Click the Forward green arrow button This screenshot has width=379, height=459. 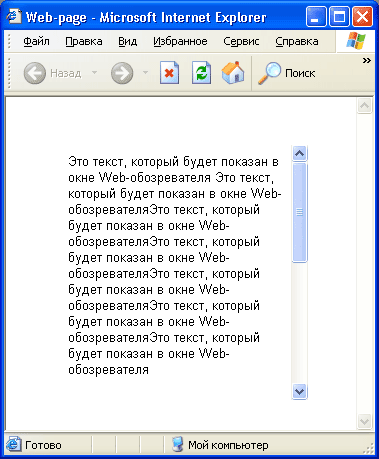pyautogui.click(x=122, y=73)
